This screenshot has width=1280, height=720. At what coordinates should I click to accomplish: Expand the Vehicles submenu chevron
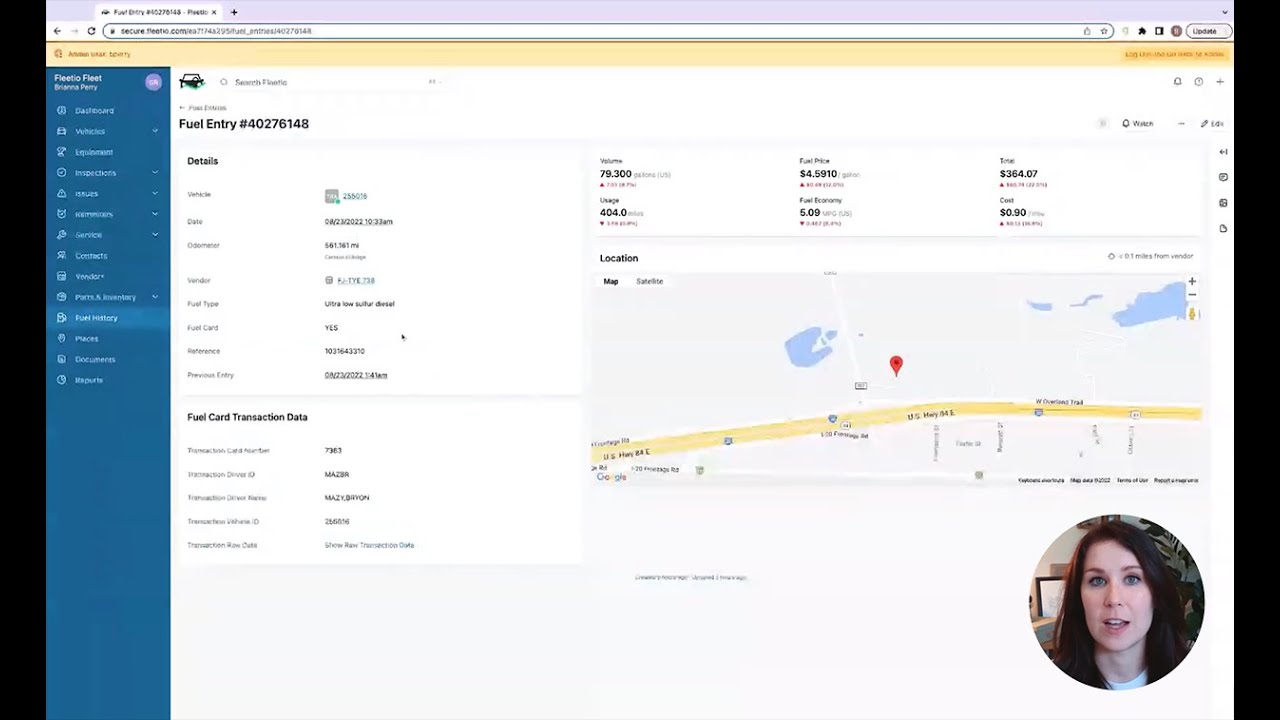pyautogui.click(x=155, y=131)
